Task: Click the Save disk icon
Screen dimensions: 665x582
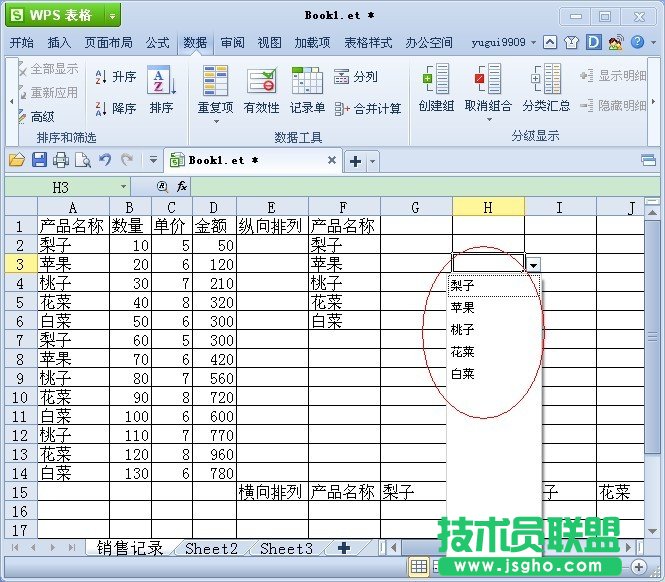Action: tap(39, 160)
